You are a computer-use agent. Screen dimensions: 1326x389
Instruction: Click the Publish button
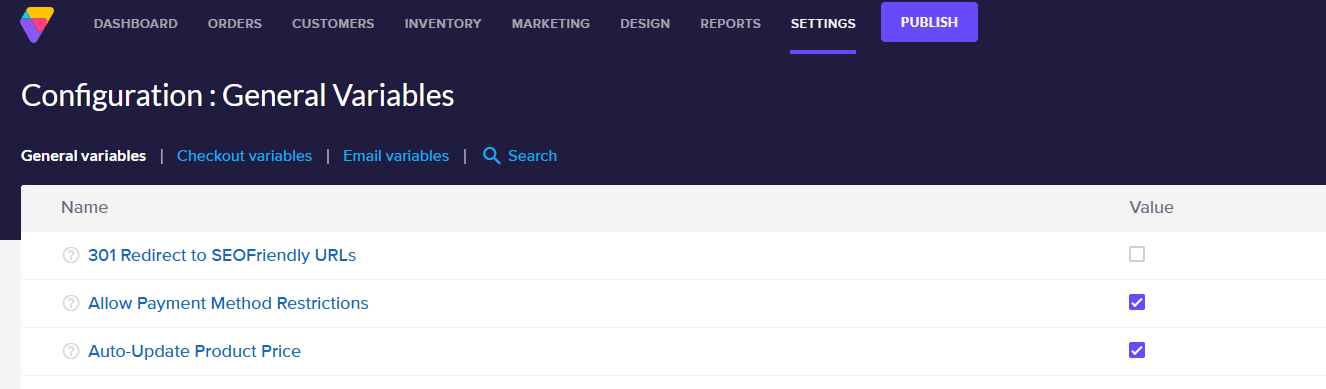[x=929, y=22]
